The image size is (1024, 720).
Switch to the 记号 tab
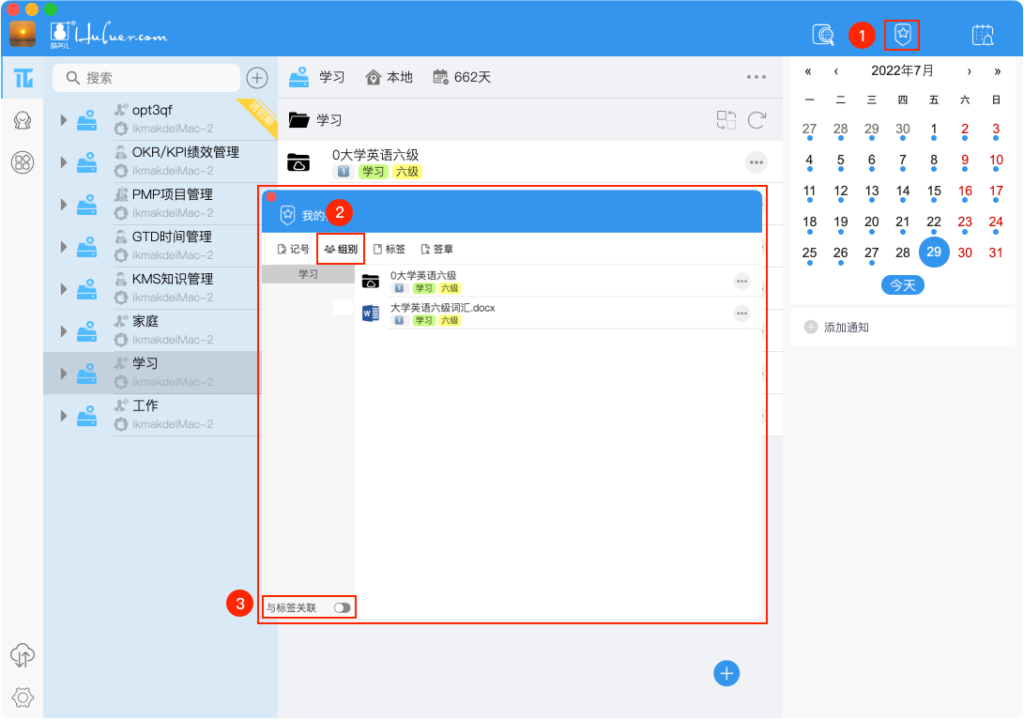(293, 249)
